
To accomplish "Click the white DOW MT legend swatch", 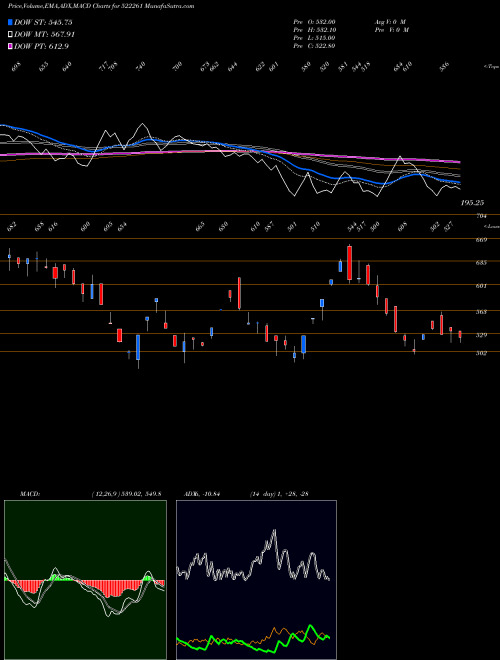I will (11, 35).
